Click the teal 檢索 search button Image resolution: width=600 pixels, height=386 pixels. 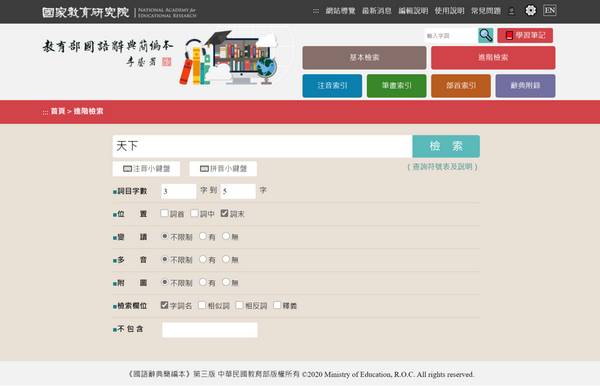(446, 146)
